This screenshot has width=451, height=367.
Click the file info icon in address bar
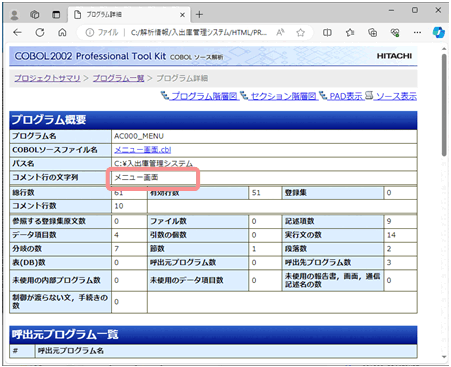click(x=89, y=32)
